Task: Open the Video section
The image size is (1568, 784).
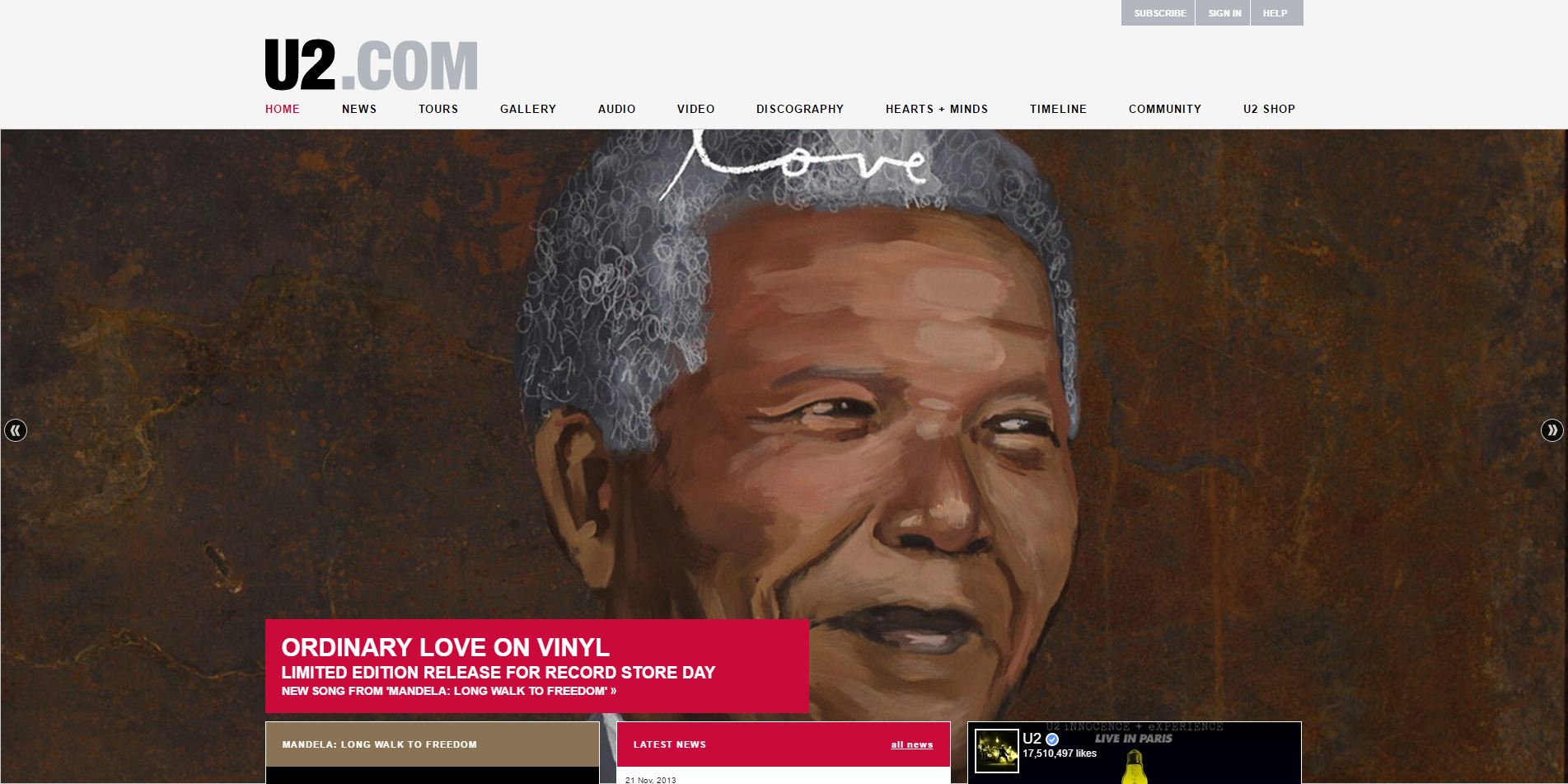Action: [x=696, y=109]
